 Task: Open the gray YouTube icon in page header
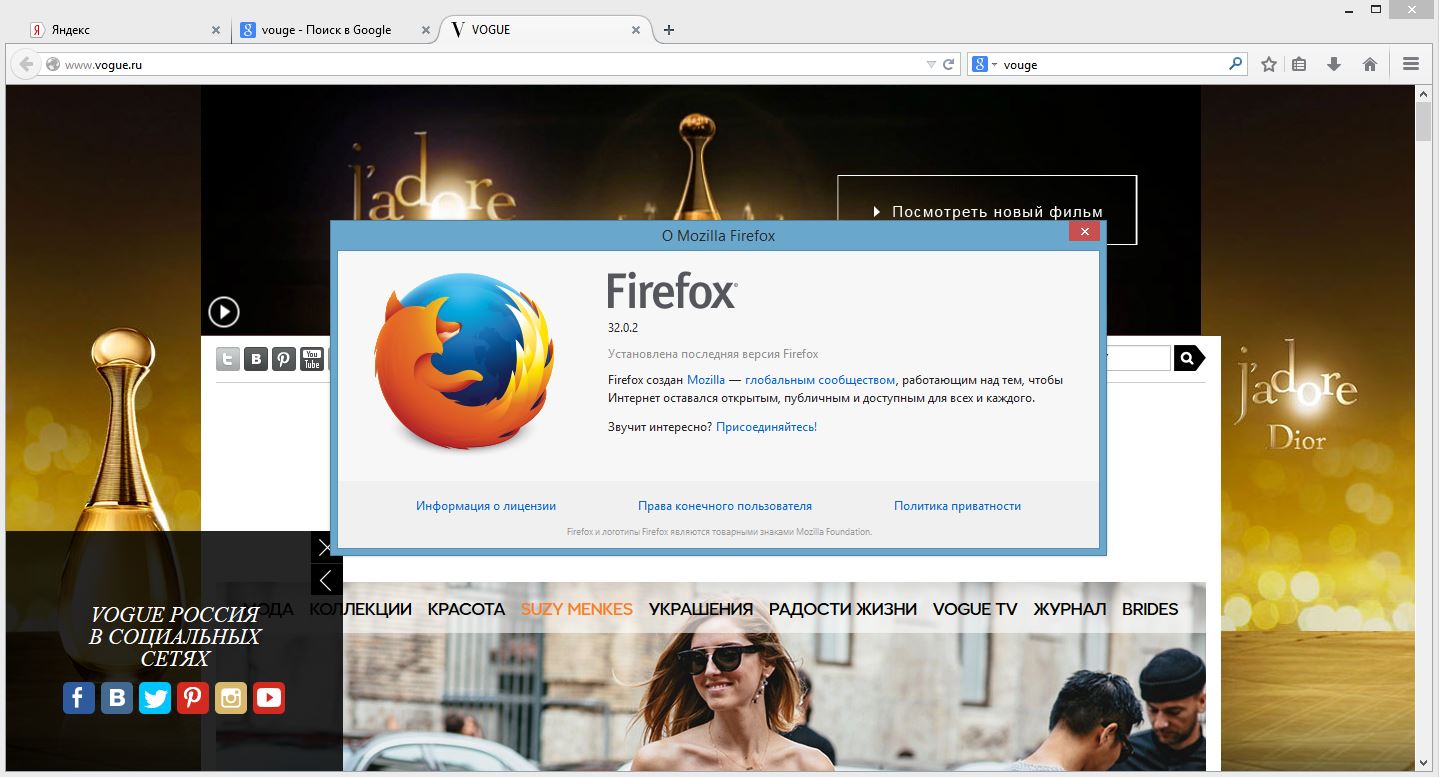(312, 359)
